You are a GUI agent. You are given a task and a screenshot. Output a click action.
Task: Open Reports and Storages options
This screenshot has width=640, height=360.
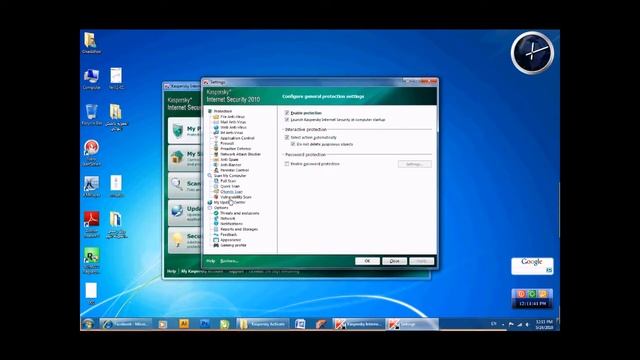239,229
